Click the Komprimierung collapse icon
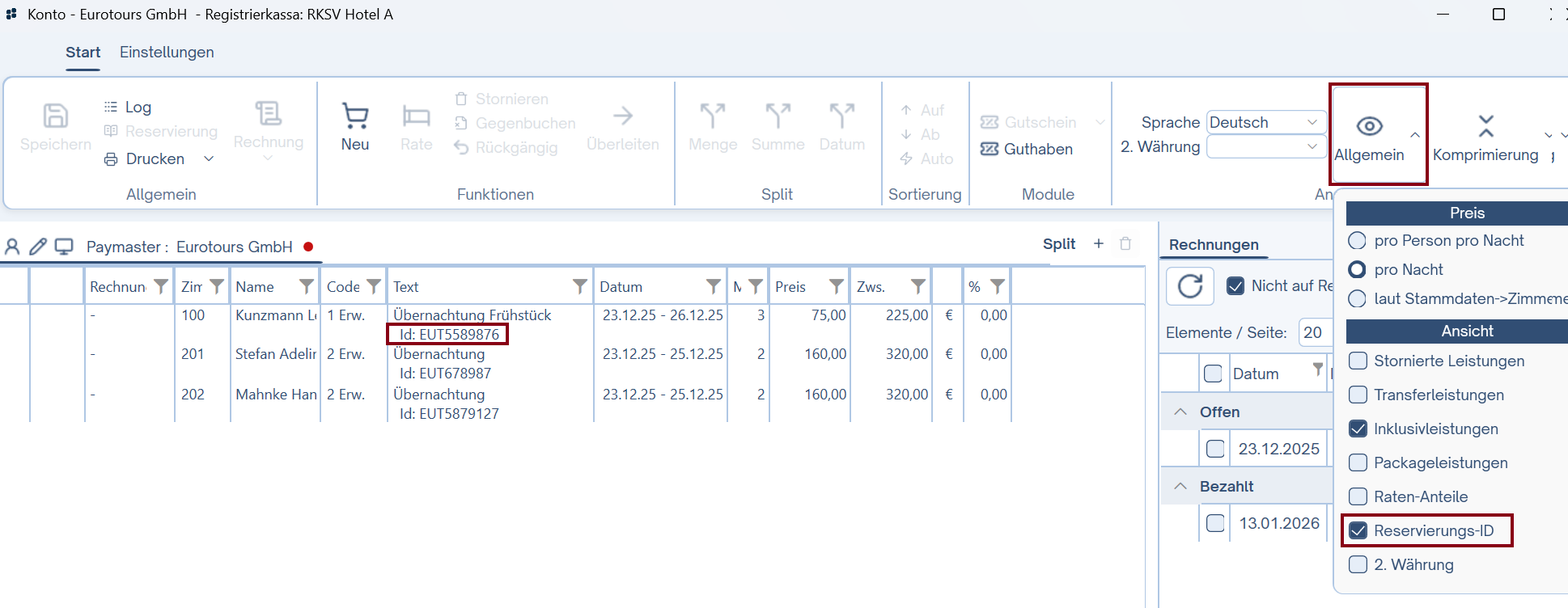 1485,126
